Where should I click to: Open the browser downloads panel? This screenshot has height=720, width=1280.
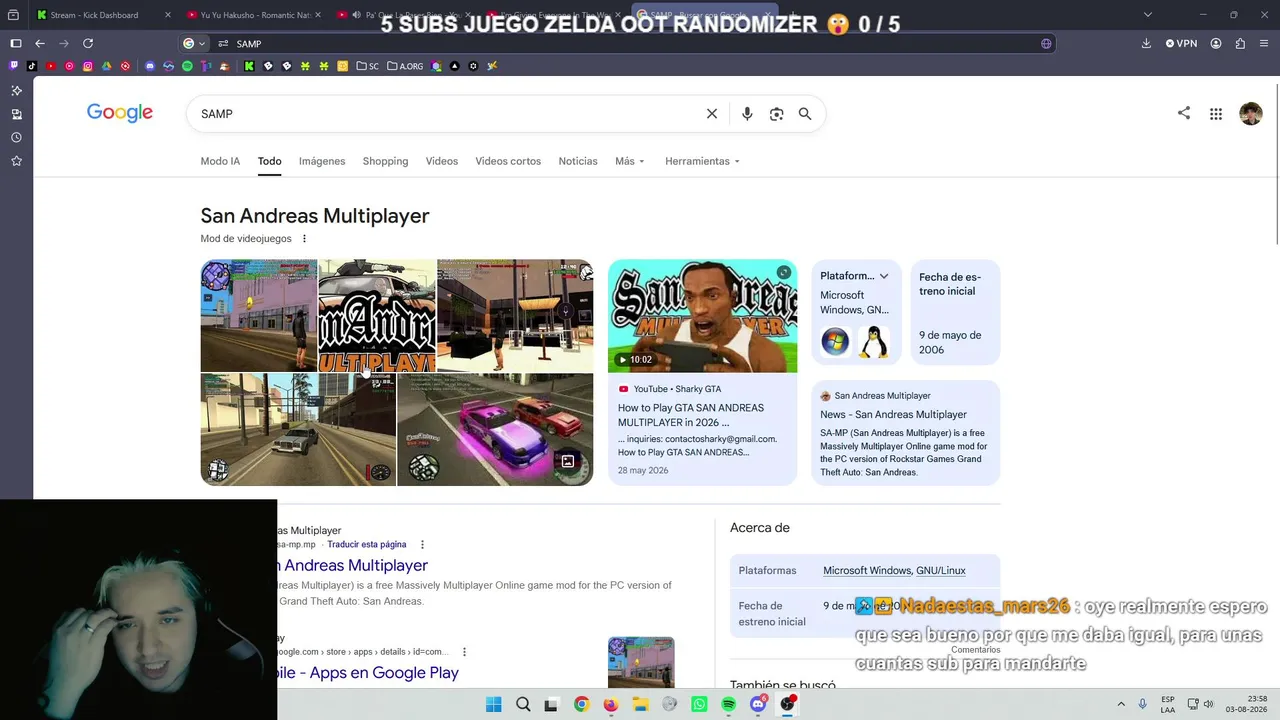(x=1147, y=44)
